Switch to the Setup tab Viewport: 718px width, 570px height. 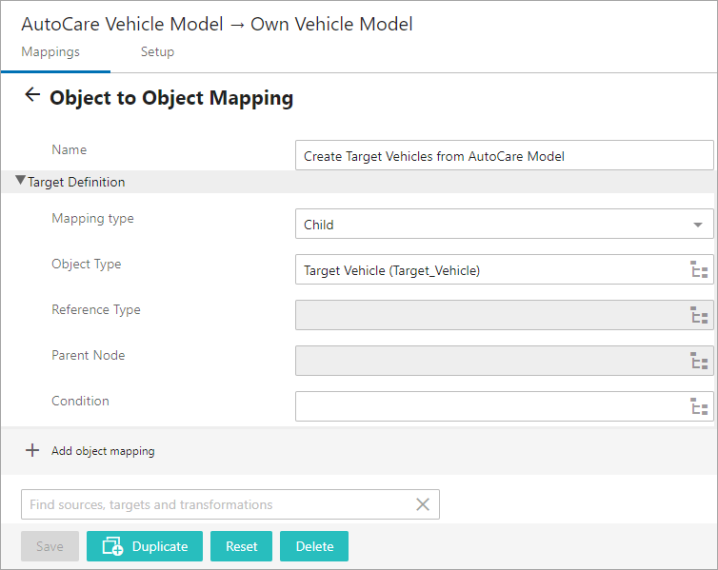point(157,52)
